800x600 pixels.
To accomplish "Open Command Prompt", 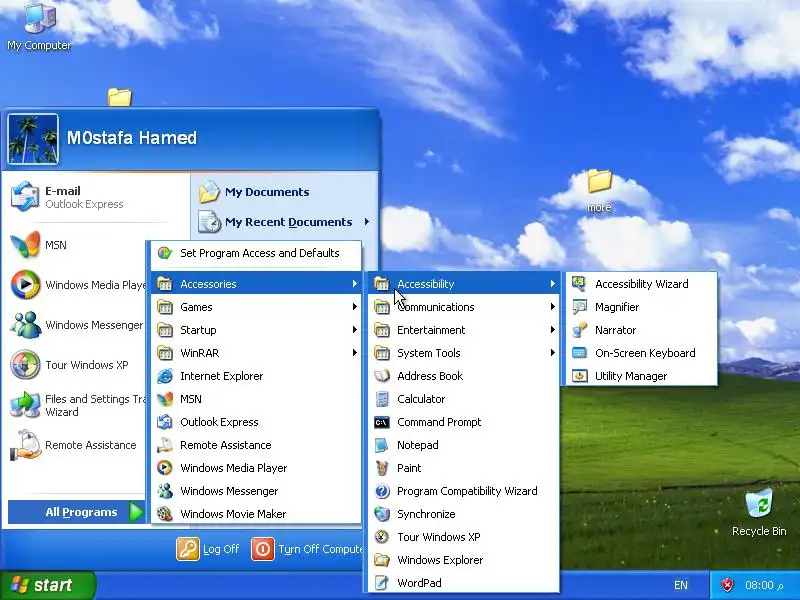I will click(x=463, y=422).
